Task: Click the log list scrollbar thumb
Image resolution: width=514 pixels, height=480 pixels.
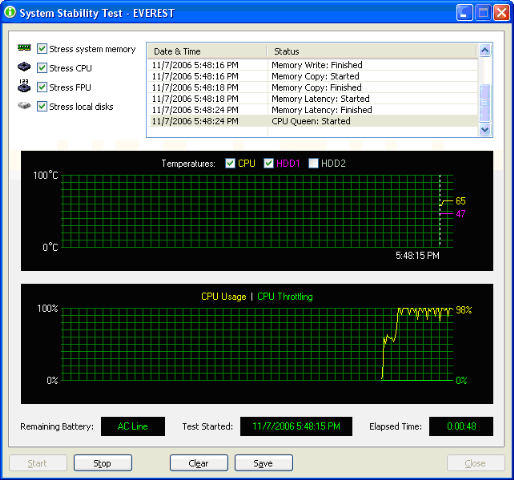Action: (485, 103)
